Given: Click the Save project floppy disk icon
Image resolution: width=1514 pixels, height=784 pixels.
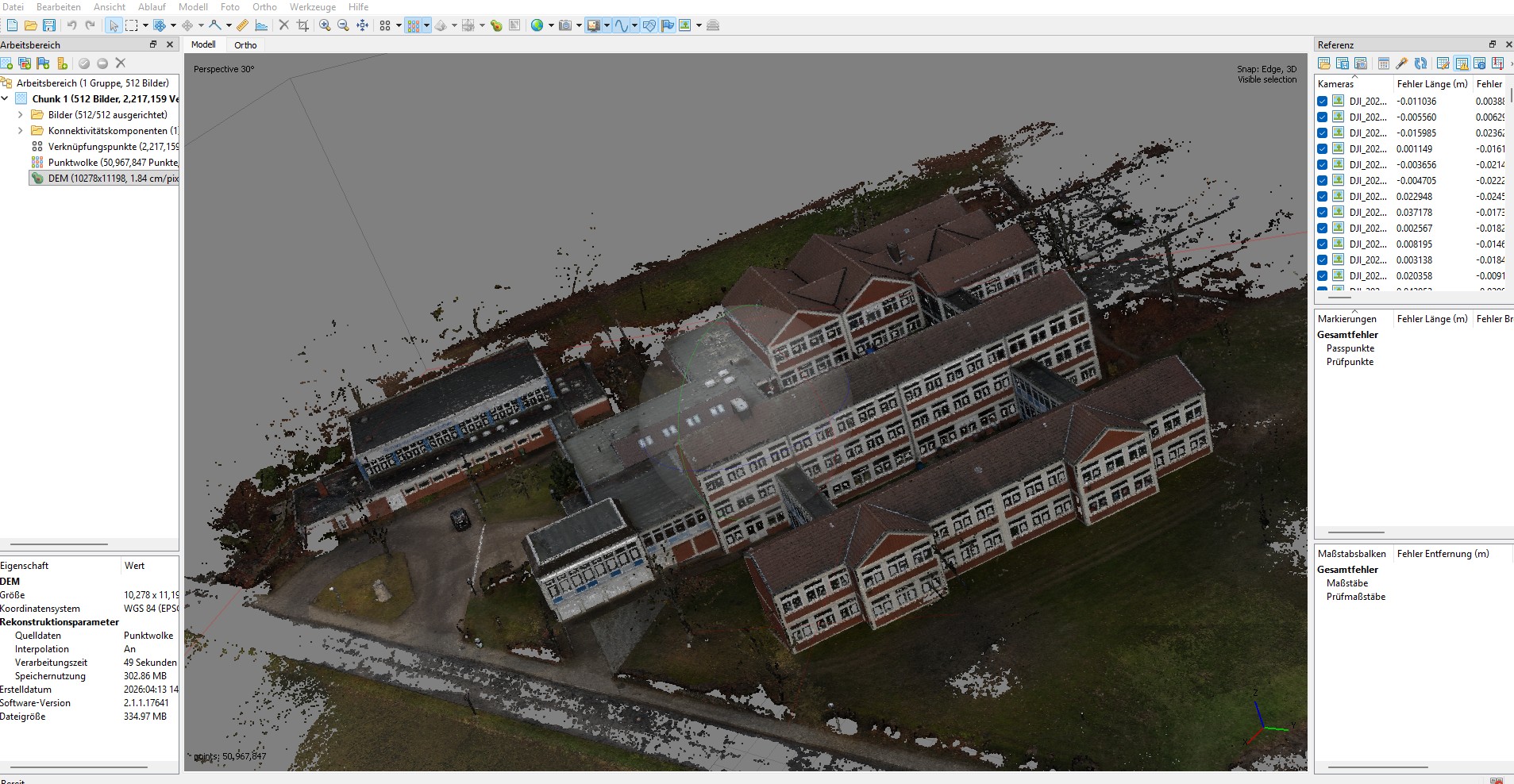Looking at the screenshot, I should tap(49, 25).
